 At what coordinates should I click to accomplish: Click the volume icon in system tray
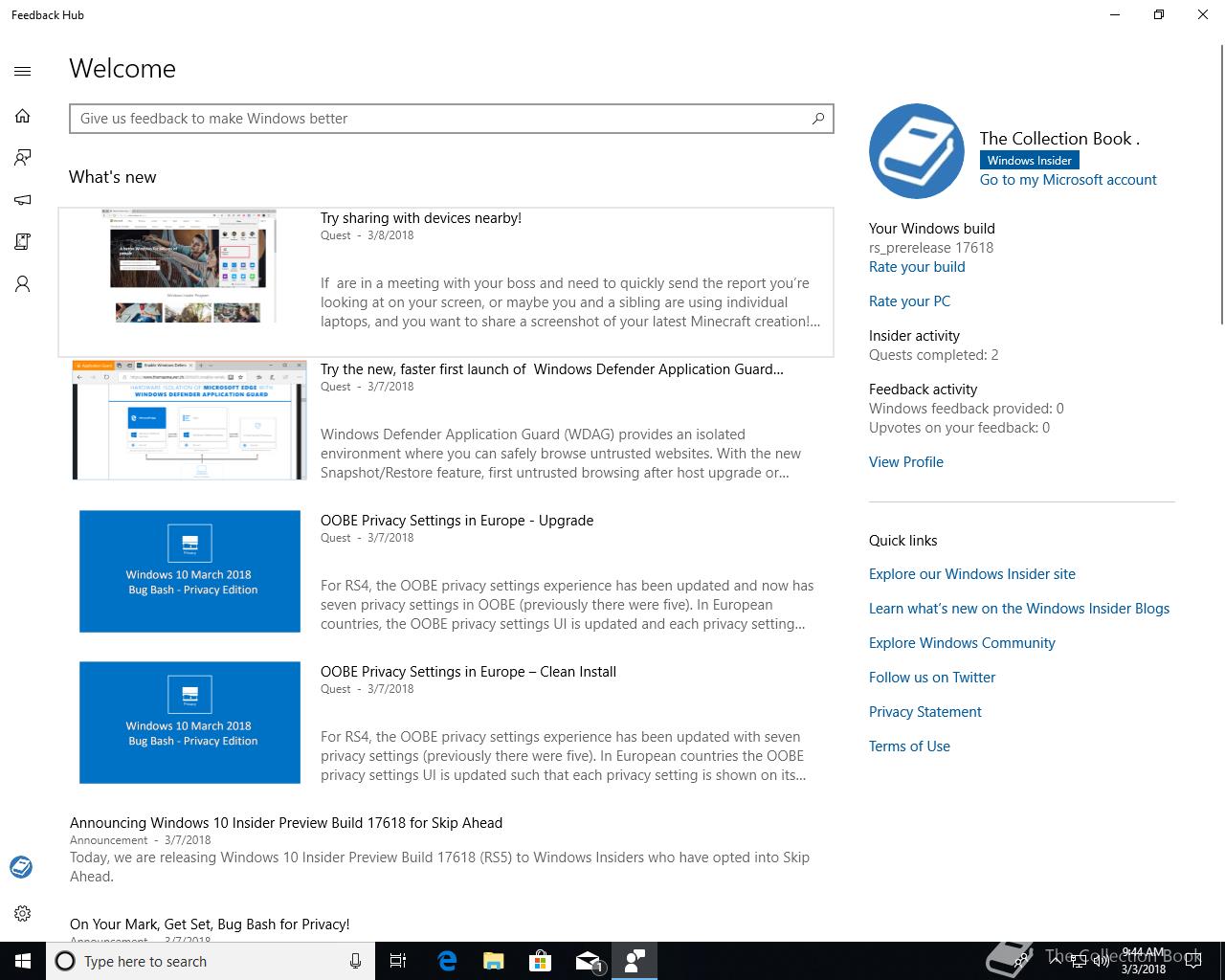point(1101,961)
